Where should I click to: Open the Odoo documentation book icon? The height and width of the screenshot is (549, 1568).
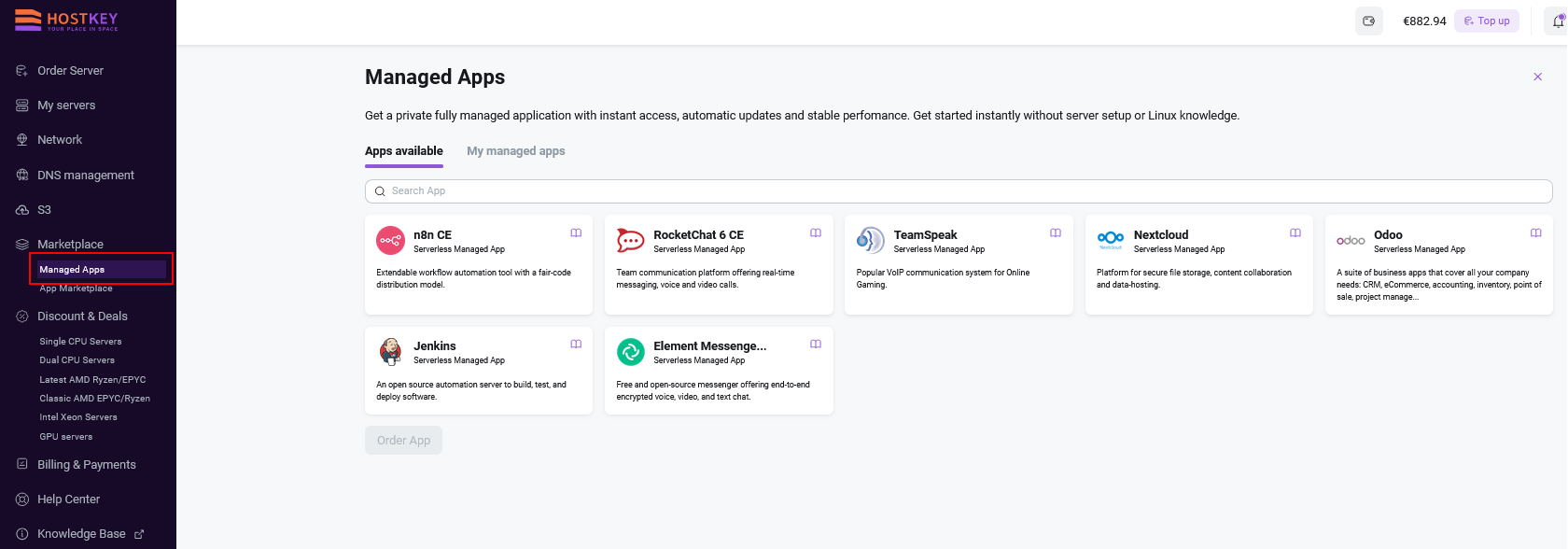click(x=1536, y=233)
